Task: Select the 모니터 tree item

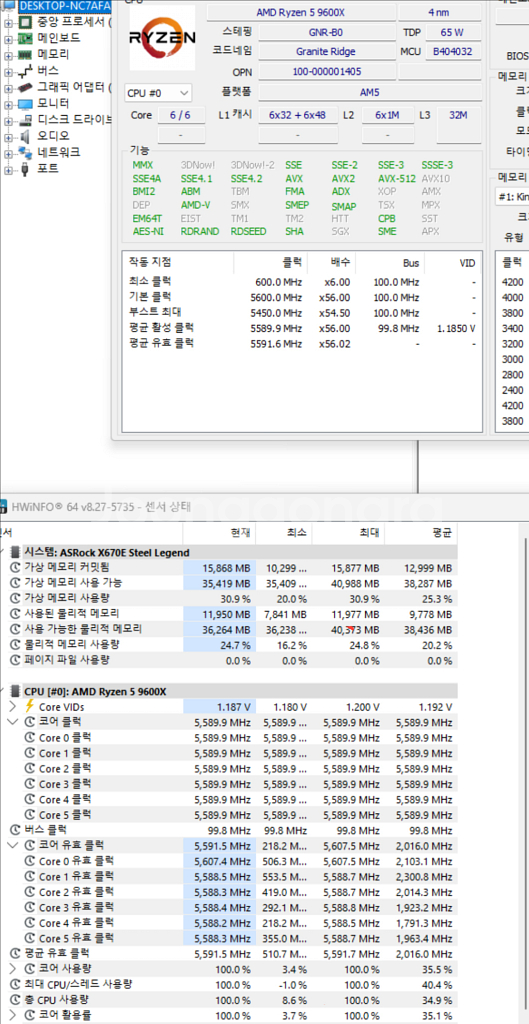Action: (x=53, y=104)
